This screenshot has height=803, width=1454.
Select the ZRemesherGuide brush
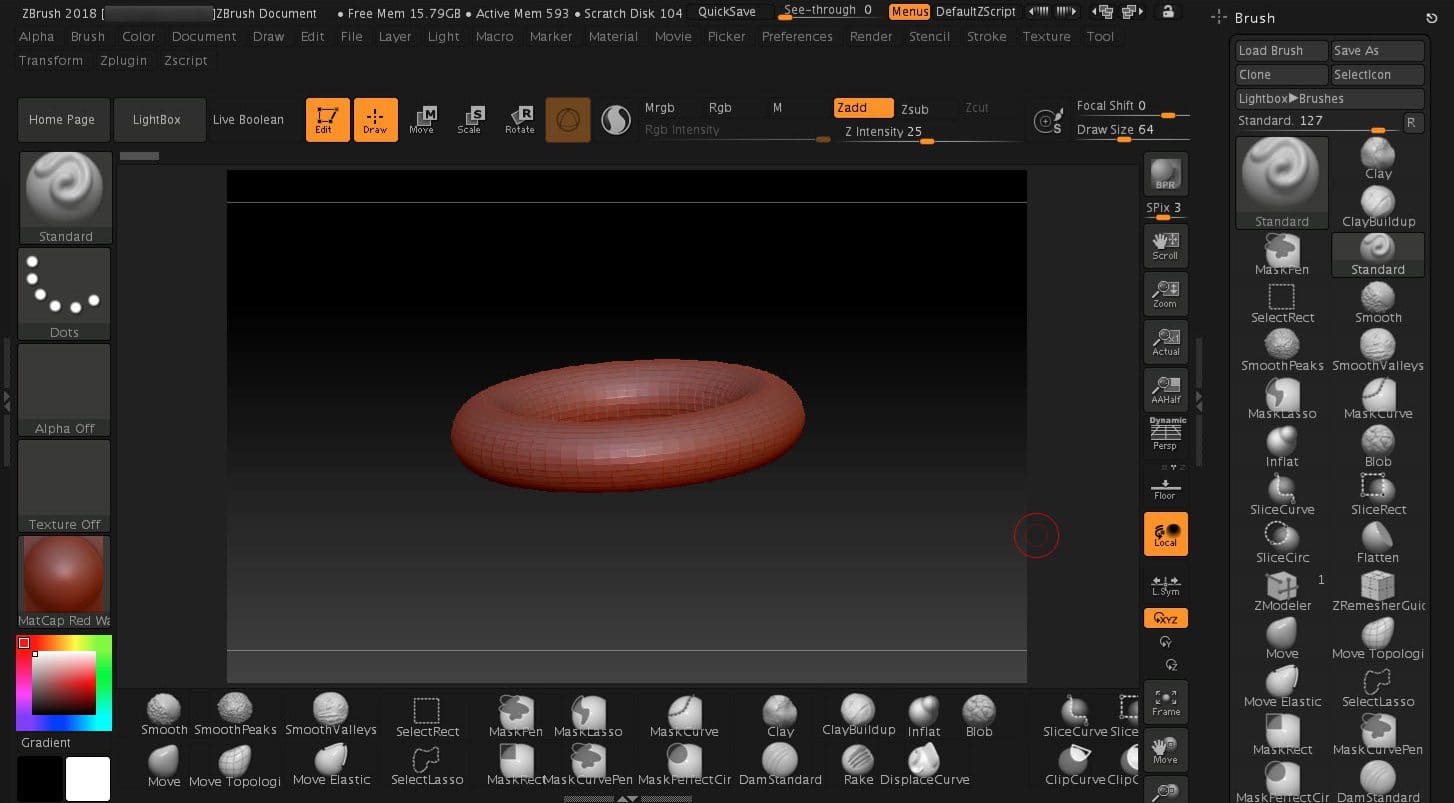1378,590
